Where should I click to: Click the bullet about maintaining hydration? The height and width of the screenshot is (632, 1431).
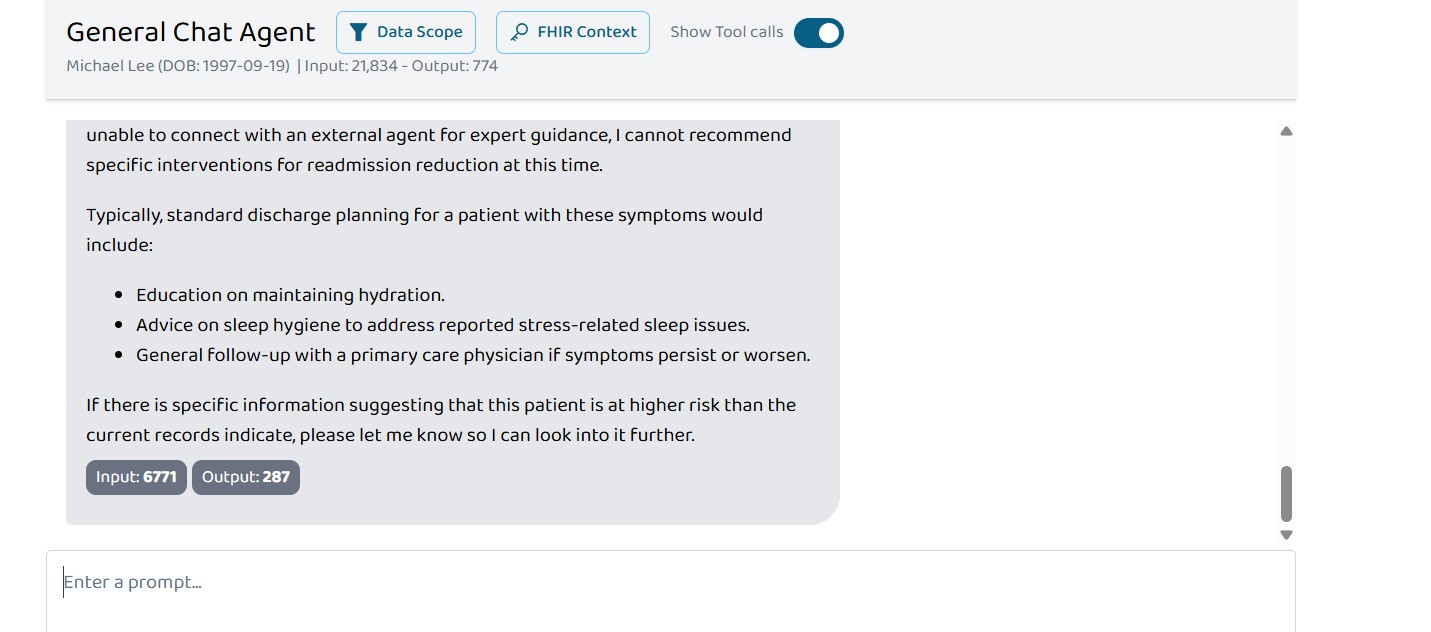[x=290, y=295]
